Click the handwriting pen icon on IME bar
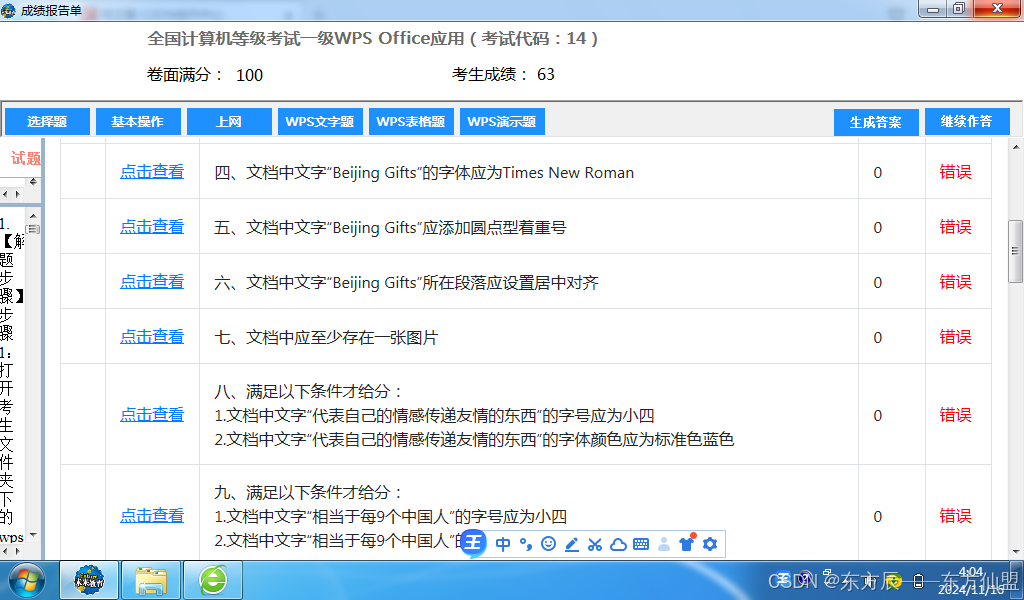The image size is (1024, 600). [571, 544]
